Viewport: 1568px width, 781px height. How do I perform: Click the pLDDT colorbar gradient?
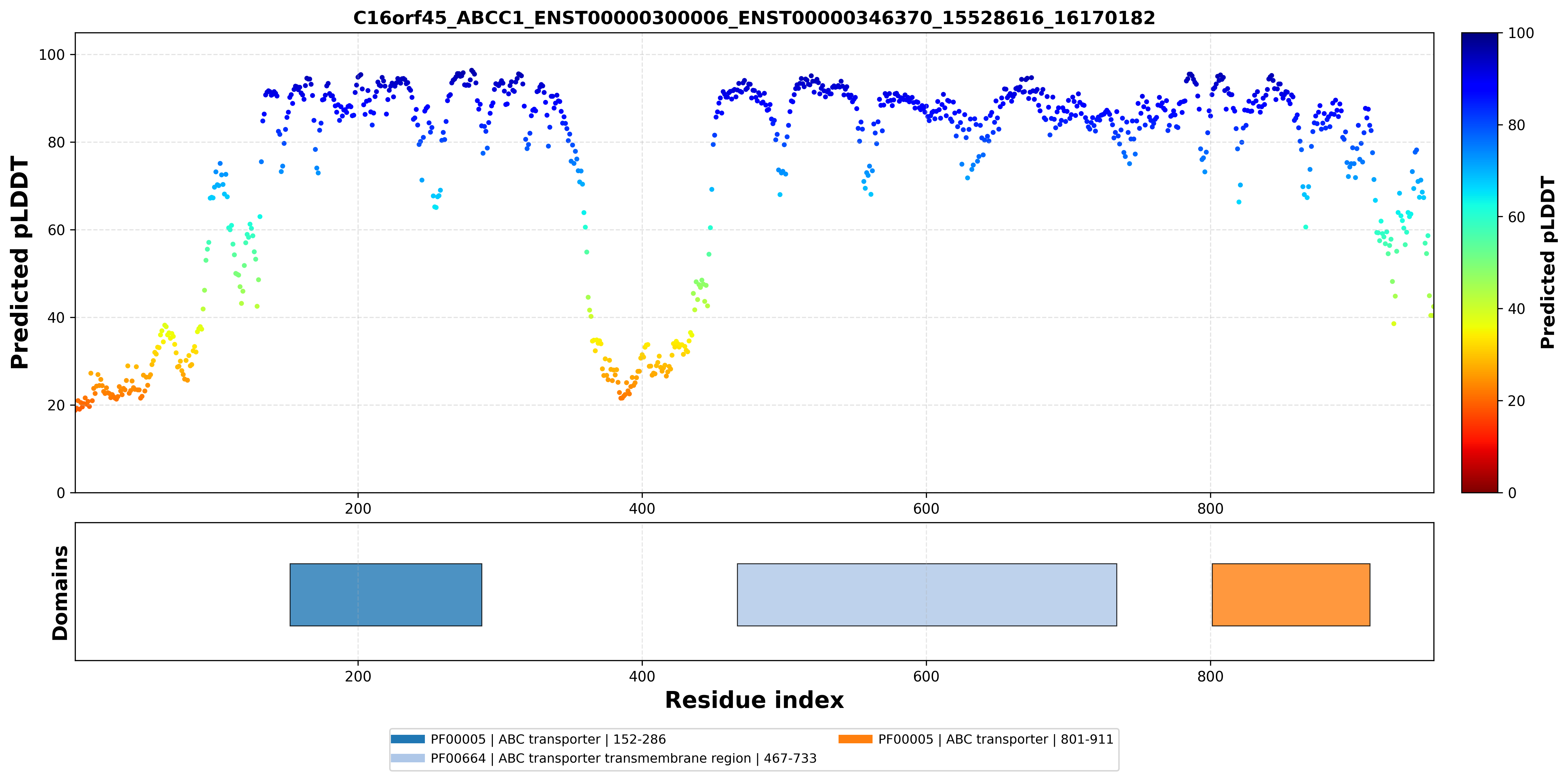[x=1480, y=263]
